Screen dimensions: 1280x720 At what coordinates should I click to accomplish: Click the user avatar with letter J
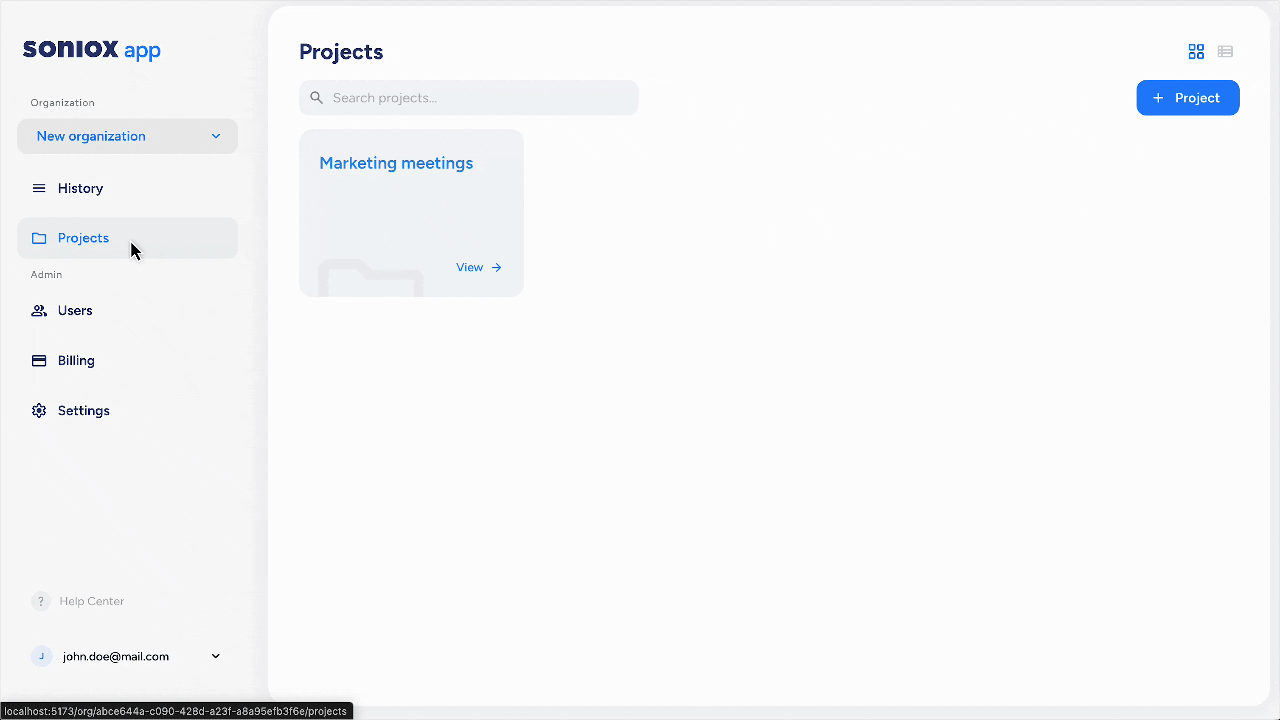(x=41, y=656)
